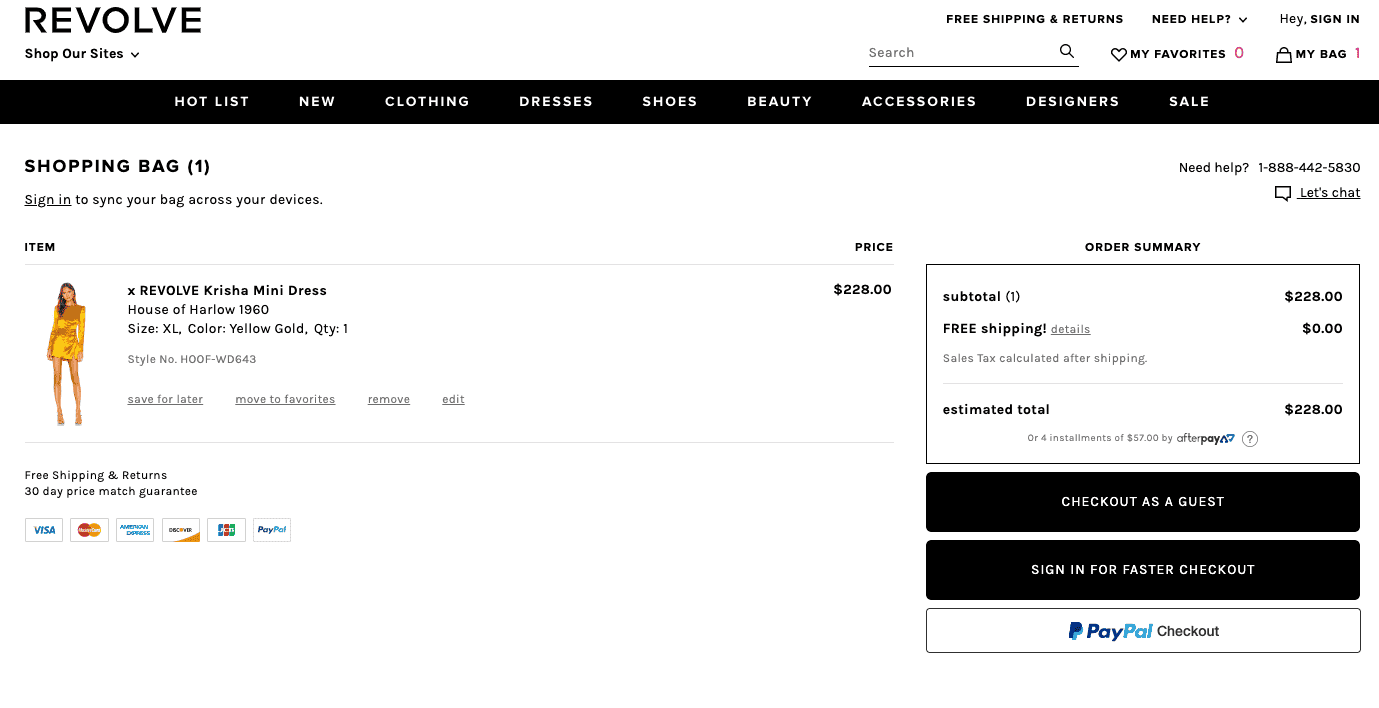Click the REVOLVE logo

point(113,20)
